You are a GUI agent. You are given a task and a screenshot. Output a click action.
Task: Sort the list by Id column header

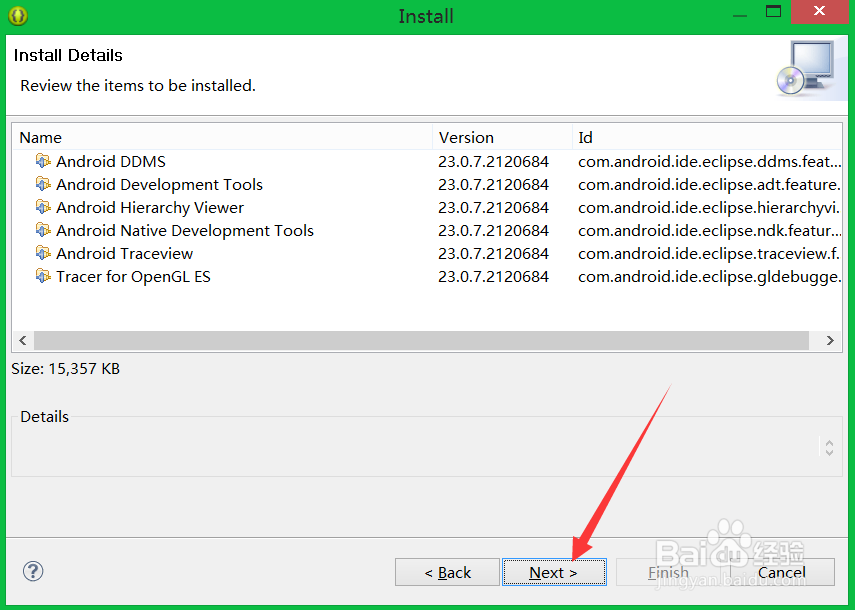click(x=707, y=137)
